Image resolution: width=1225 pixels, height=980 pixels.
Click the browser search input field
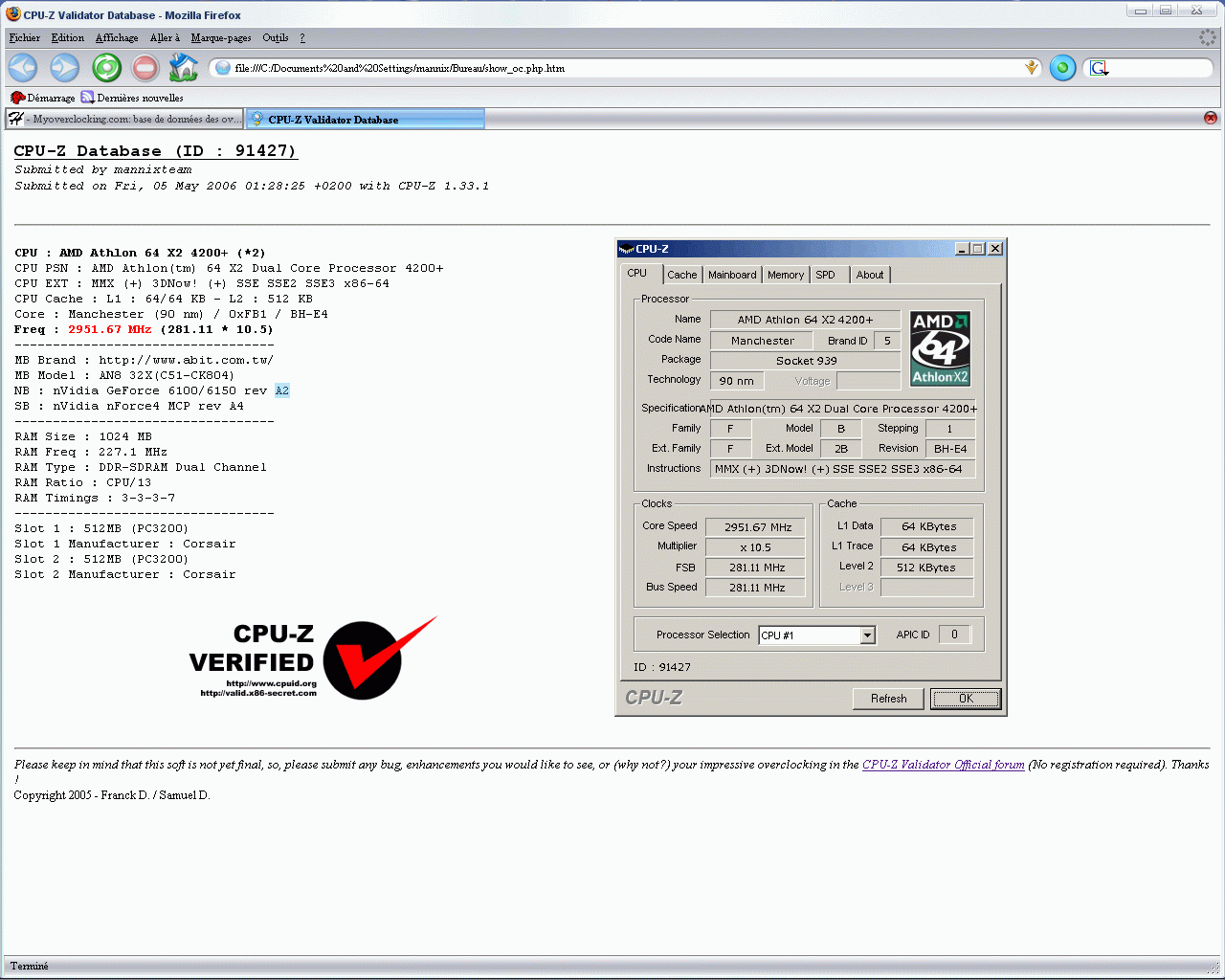click(x=1158, y=68)
